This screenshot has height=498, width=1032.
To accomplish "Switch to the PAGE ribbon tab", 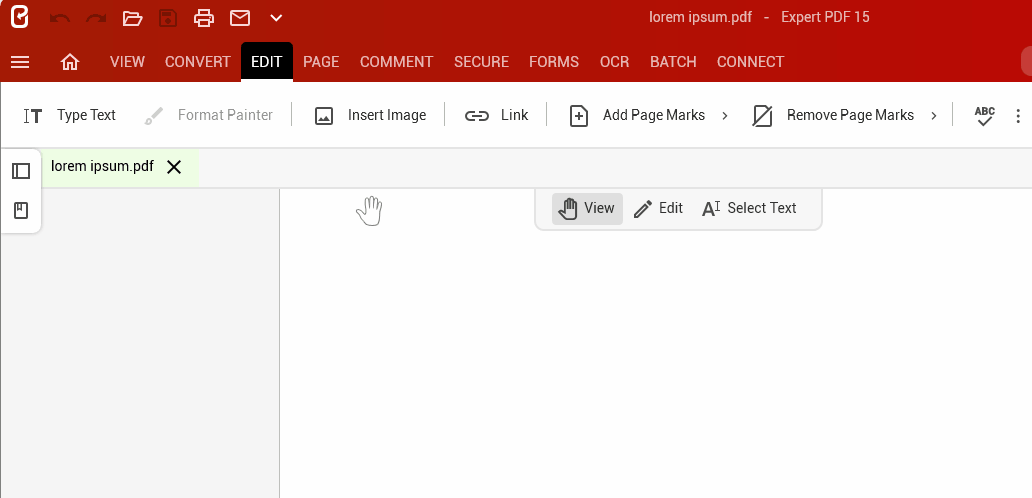I will point(321,62).
